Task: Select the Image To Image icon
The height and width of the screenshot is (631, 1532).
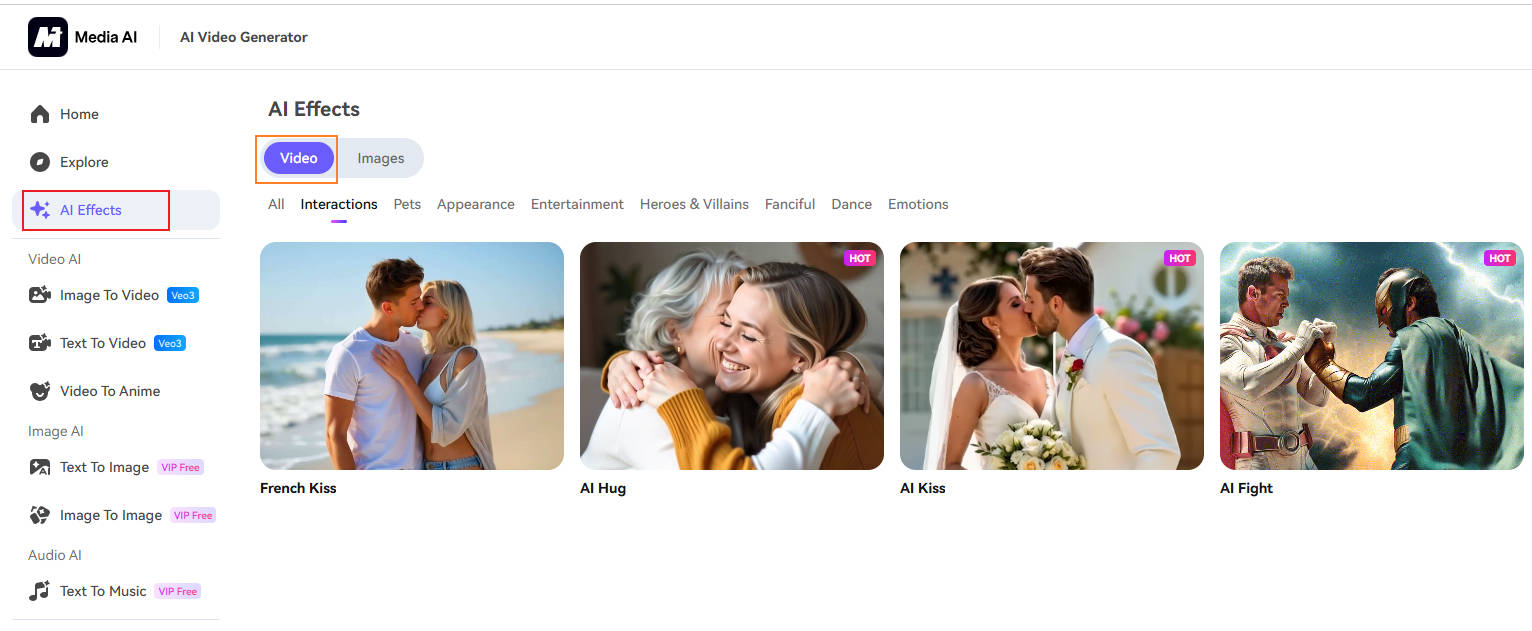Action: pos(40,515)
